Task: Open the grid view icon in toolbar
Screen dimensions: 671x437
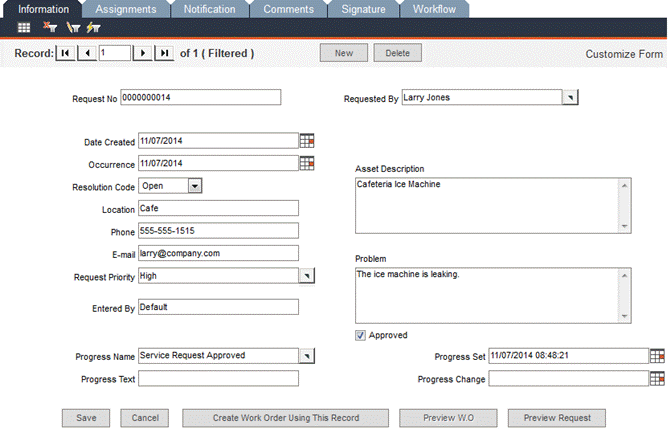Action: (x=24, y=28)
